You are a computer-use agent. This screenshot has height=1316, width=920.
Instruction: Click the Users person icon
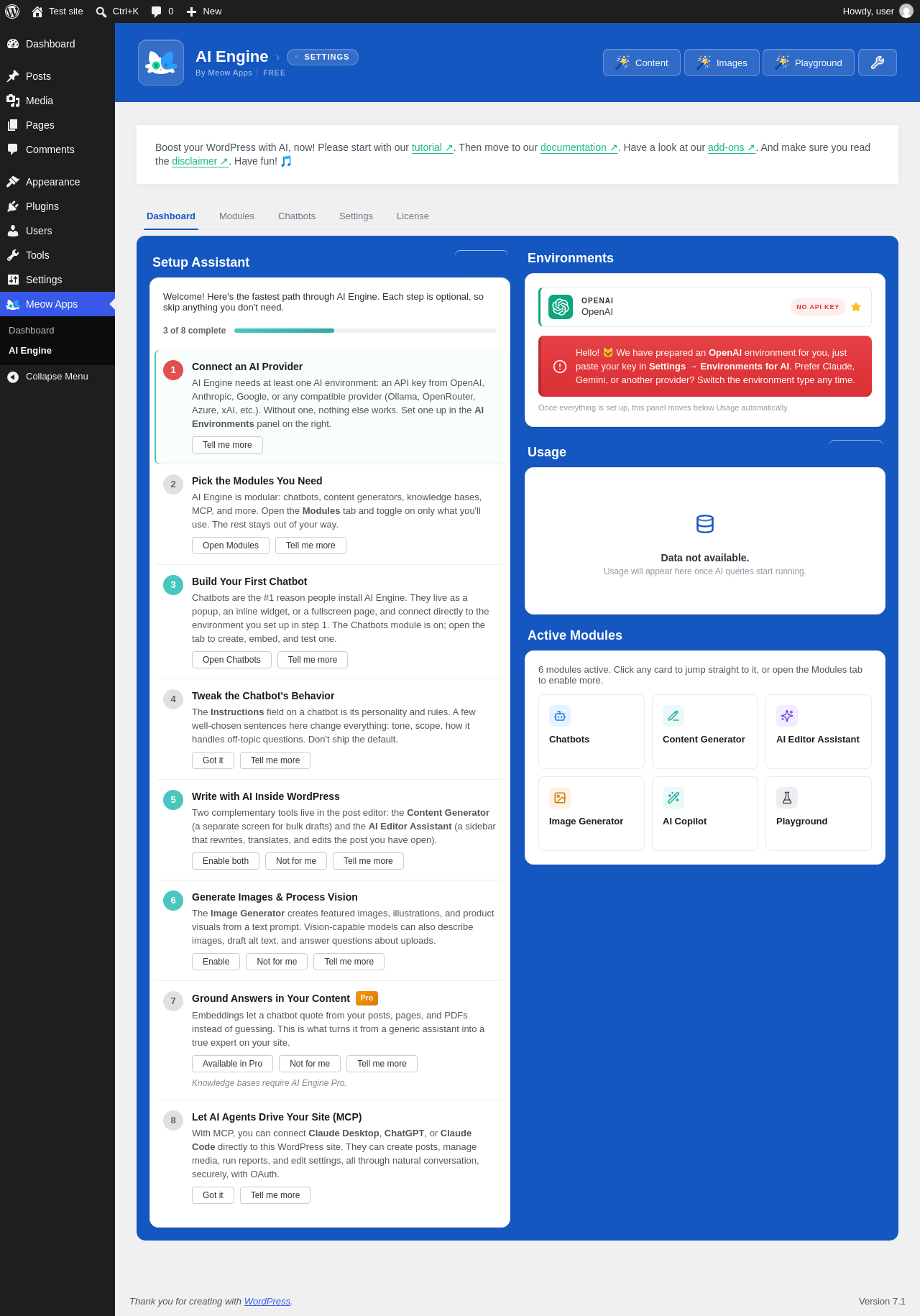(x=13, y=231)
